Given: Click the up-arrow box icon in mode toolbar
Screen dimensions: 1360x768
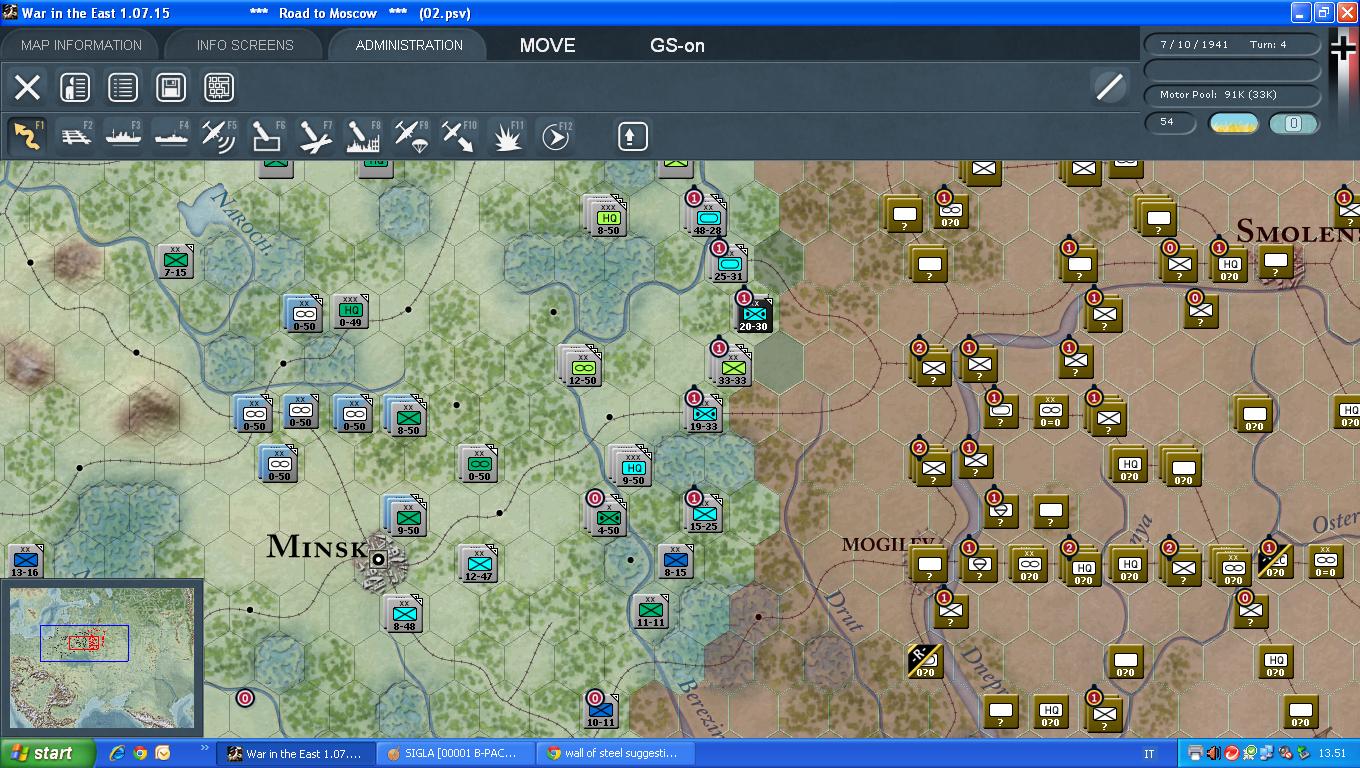Looking at the screenshot, I should coord(632,136).
